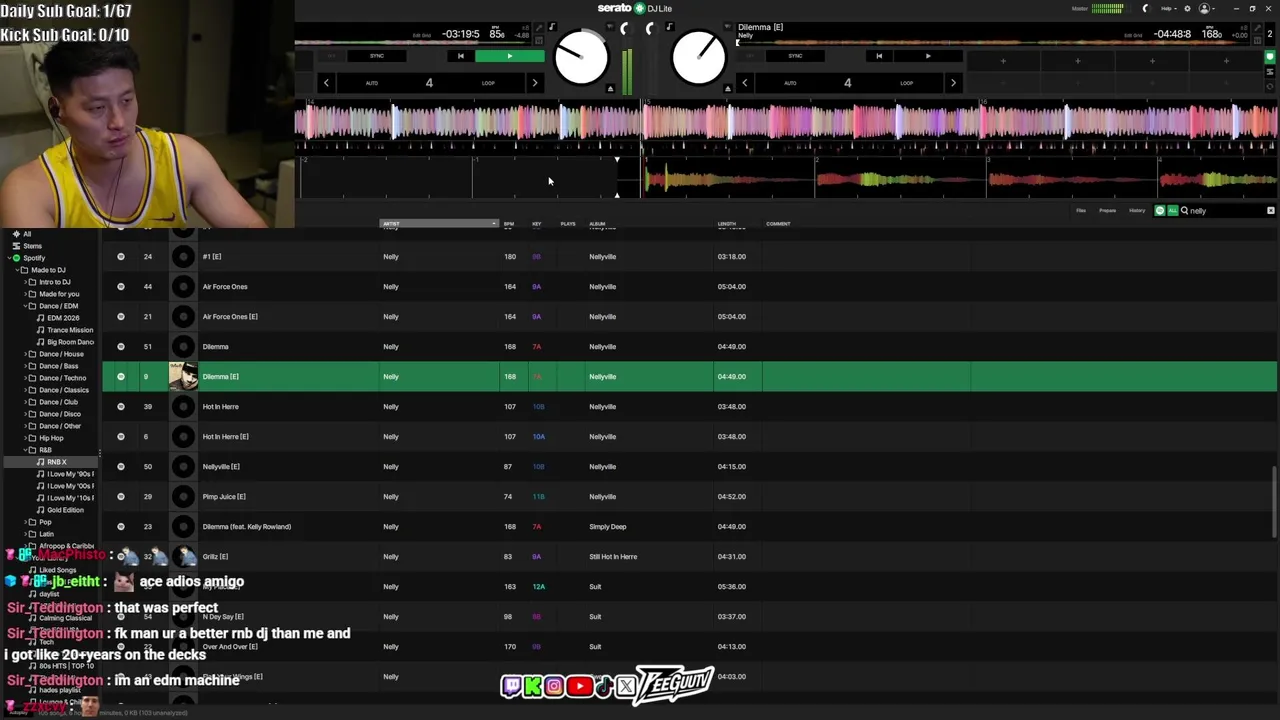Viewport: 1280px width, 720px height.
Task: Collapse the R&B folder
Action: 24,450
